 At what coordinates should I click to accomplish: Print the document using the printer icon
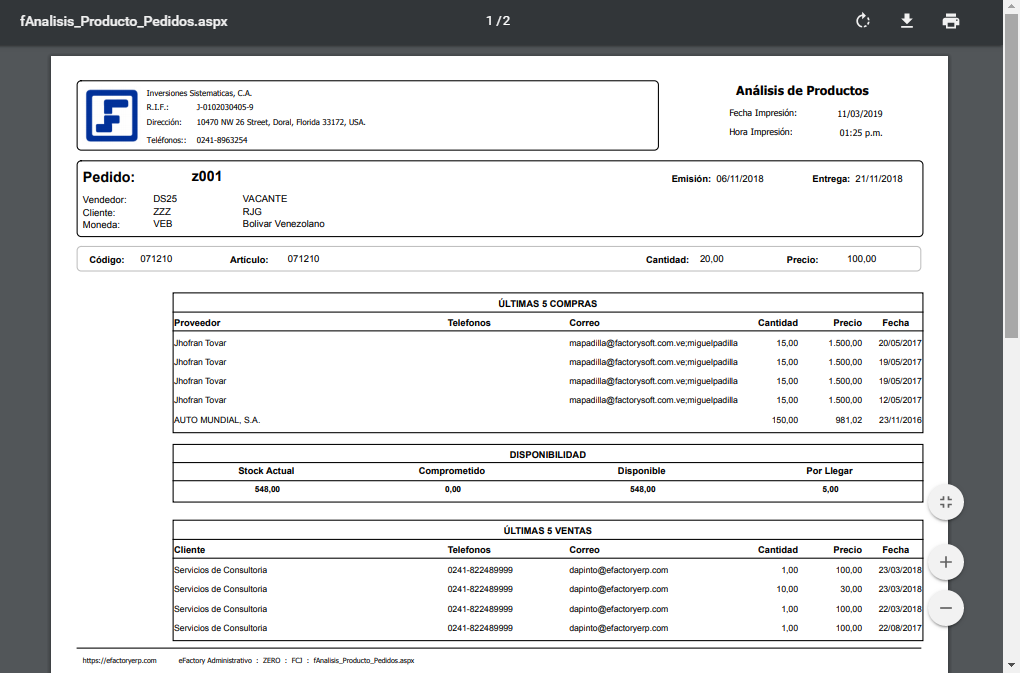coord(951,21)
